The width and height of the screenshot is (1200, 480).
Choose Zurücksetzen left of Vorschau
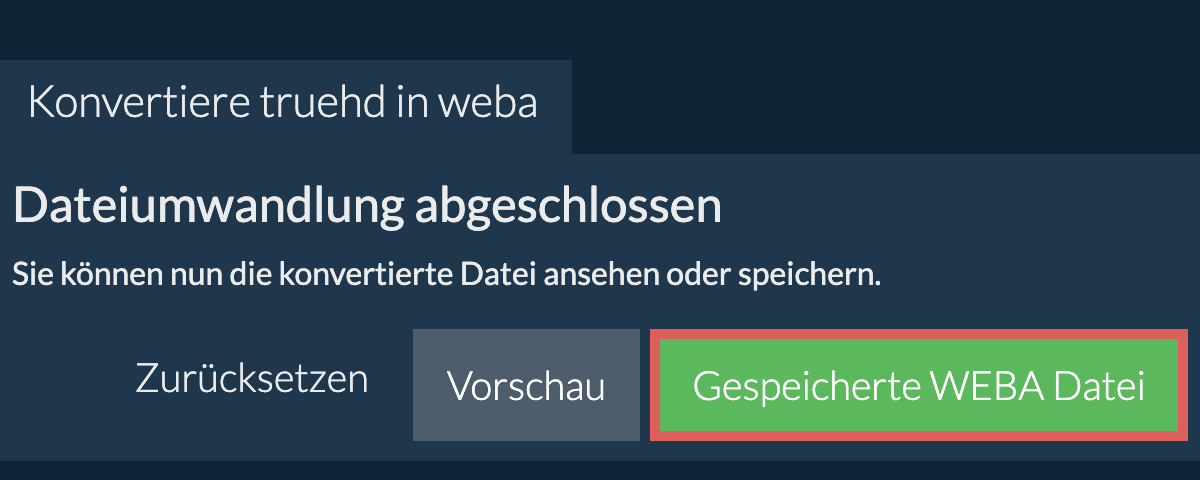[x=252, y=380]
